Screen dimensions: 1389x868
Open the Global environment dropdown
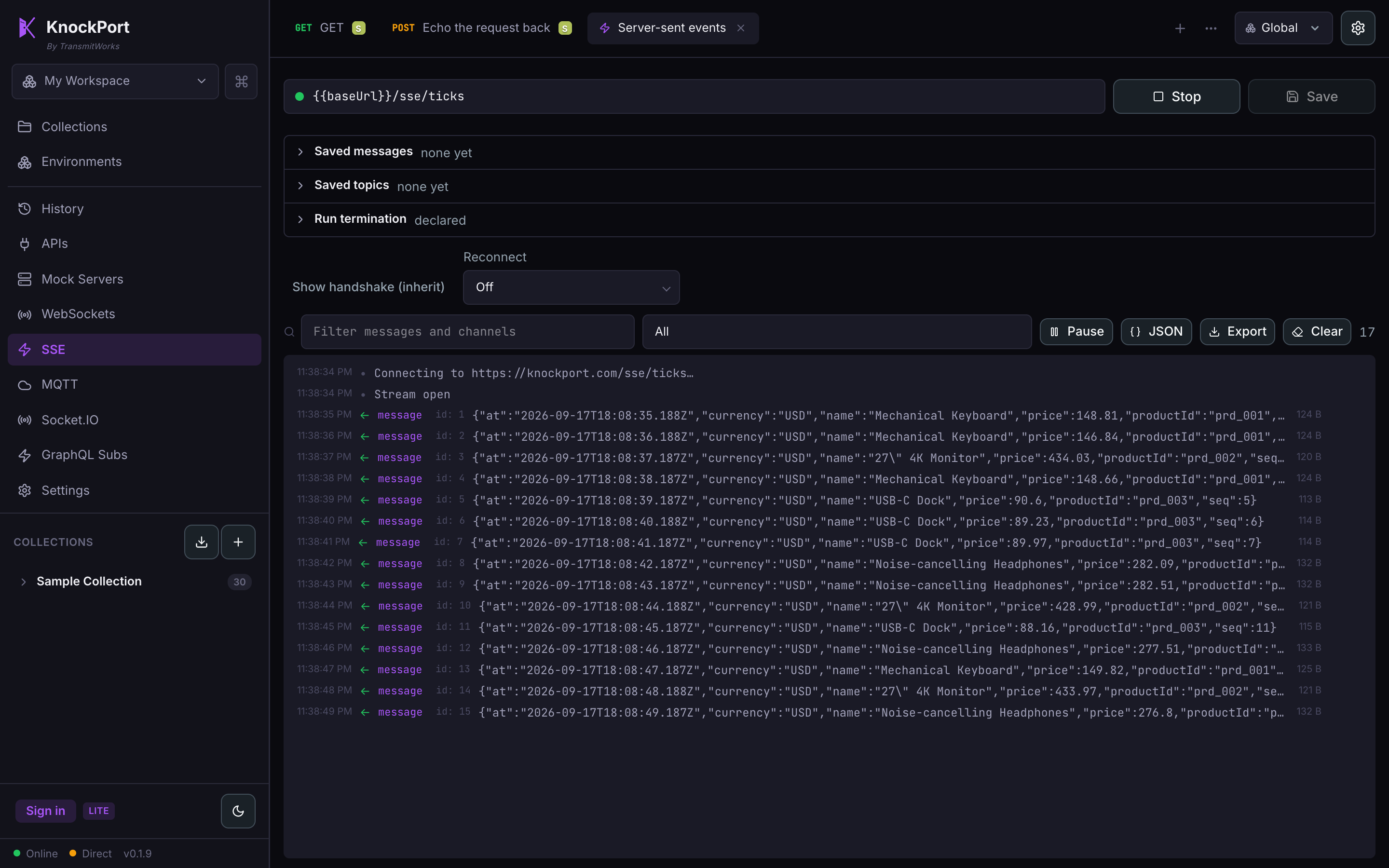click(1283, 28)
